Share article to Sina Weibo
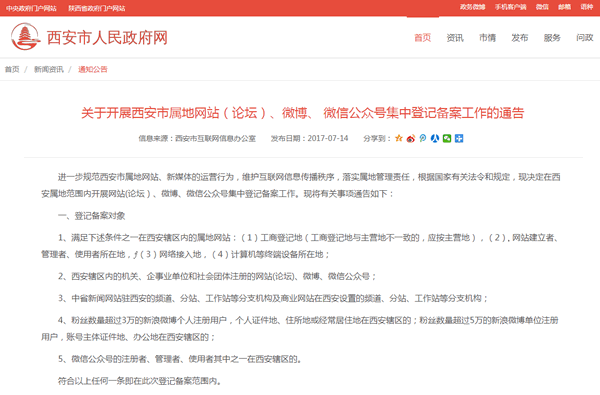Screen dimensions: 600x395 click(411, 138)
